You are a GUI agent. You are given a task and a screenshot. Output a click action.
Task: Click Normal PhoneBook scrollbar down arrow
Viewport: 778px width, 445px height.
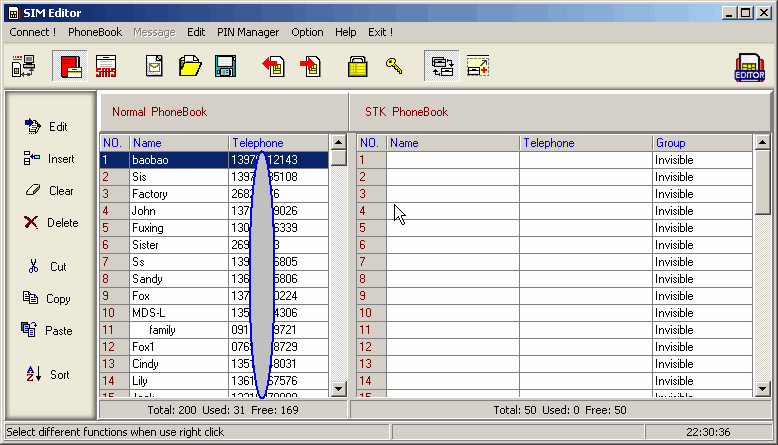338,388
